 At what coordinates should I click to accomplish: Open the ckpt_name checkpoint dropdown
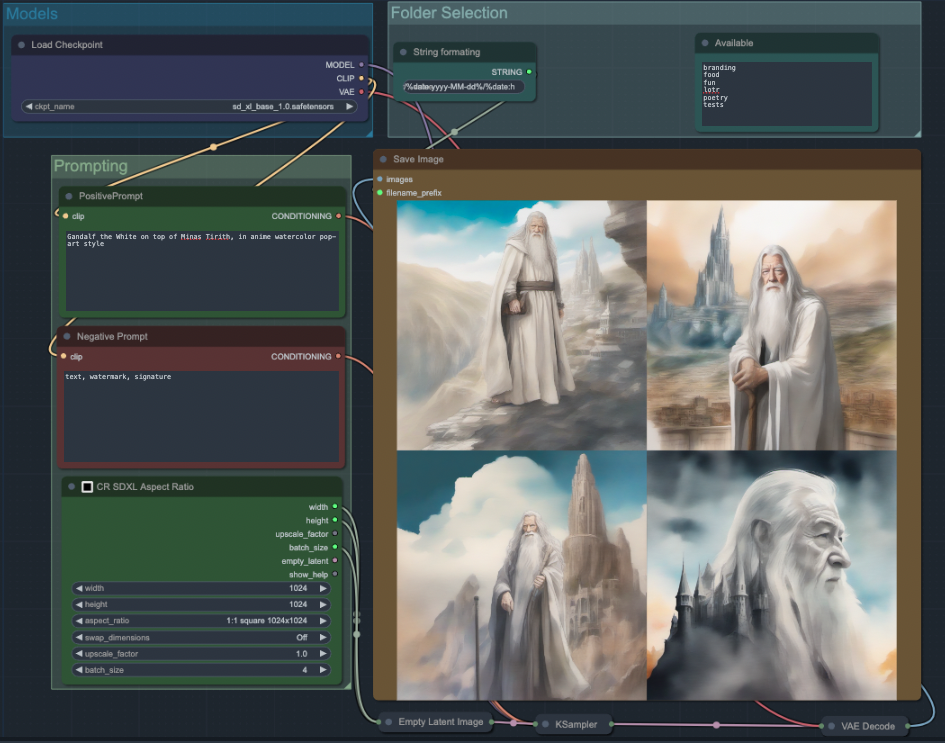(190, 106)
